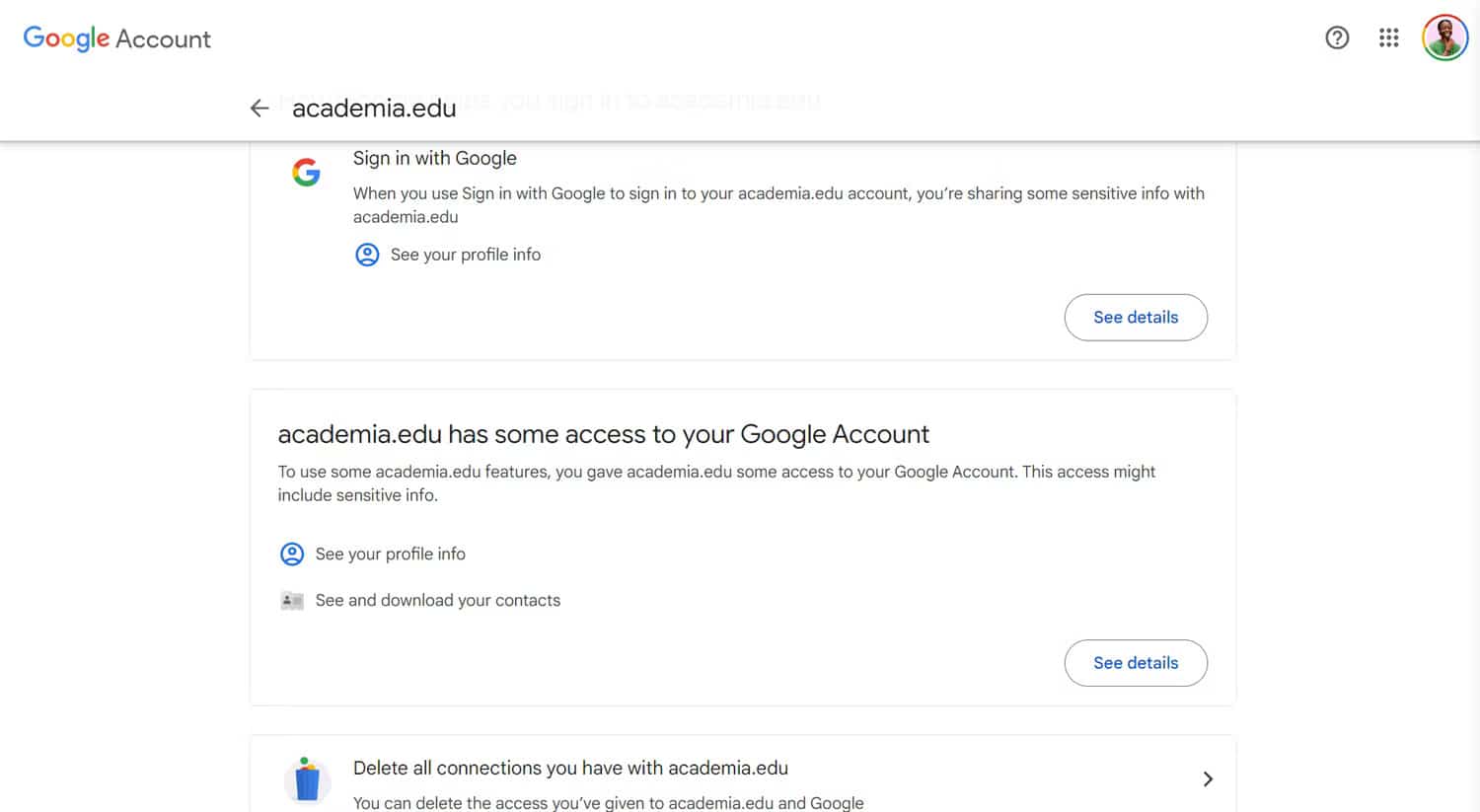Expand the delete connections chevron arrow
The image size is (1480, 812).
(x=1208, y=779)
